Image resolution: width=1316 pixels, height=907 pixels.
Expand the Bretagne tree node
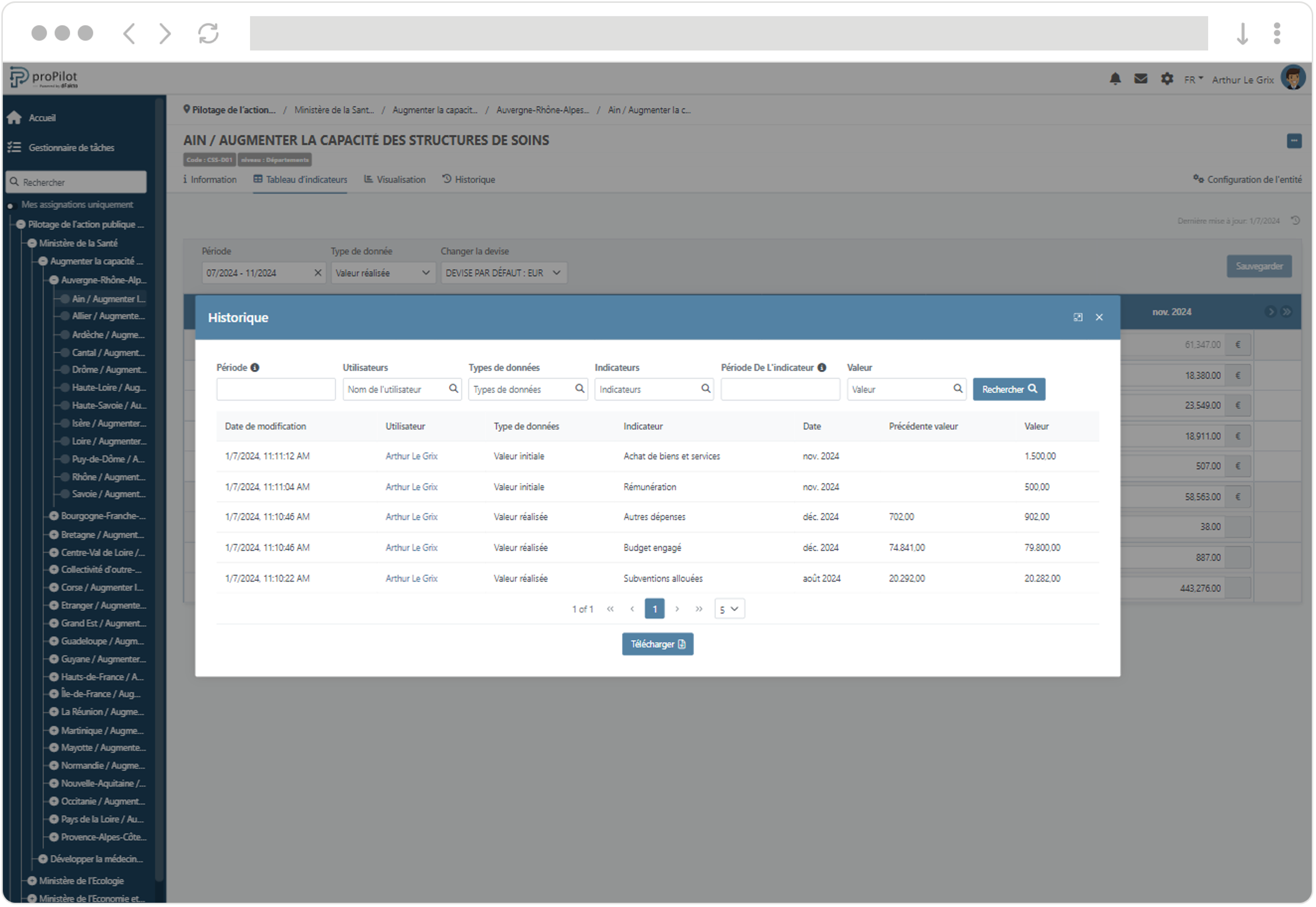tap(54, 535)
